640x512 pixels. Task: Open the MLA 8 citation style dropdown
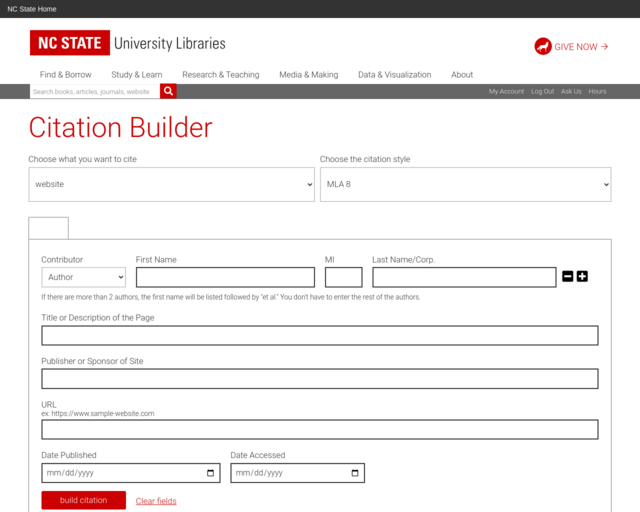coord(466,184)
